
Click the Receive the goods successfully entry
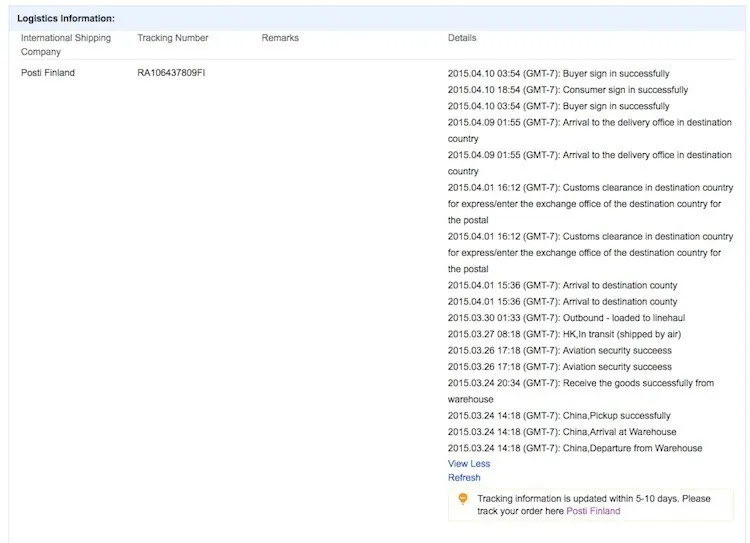581,391
